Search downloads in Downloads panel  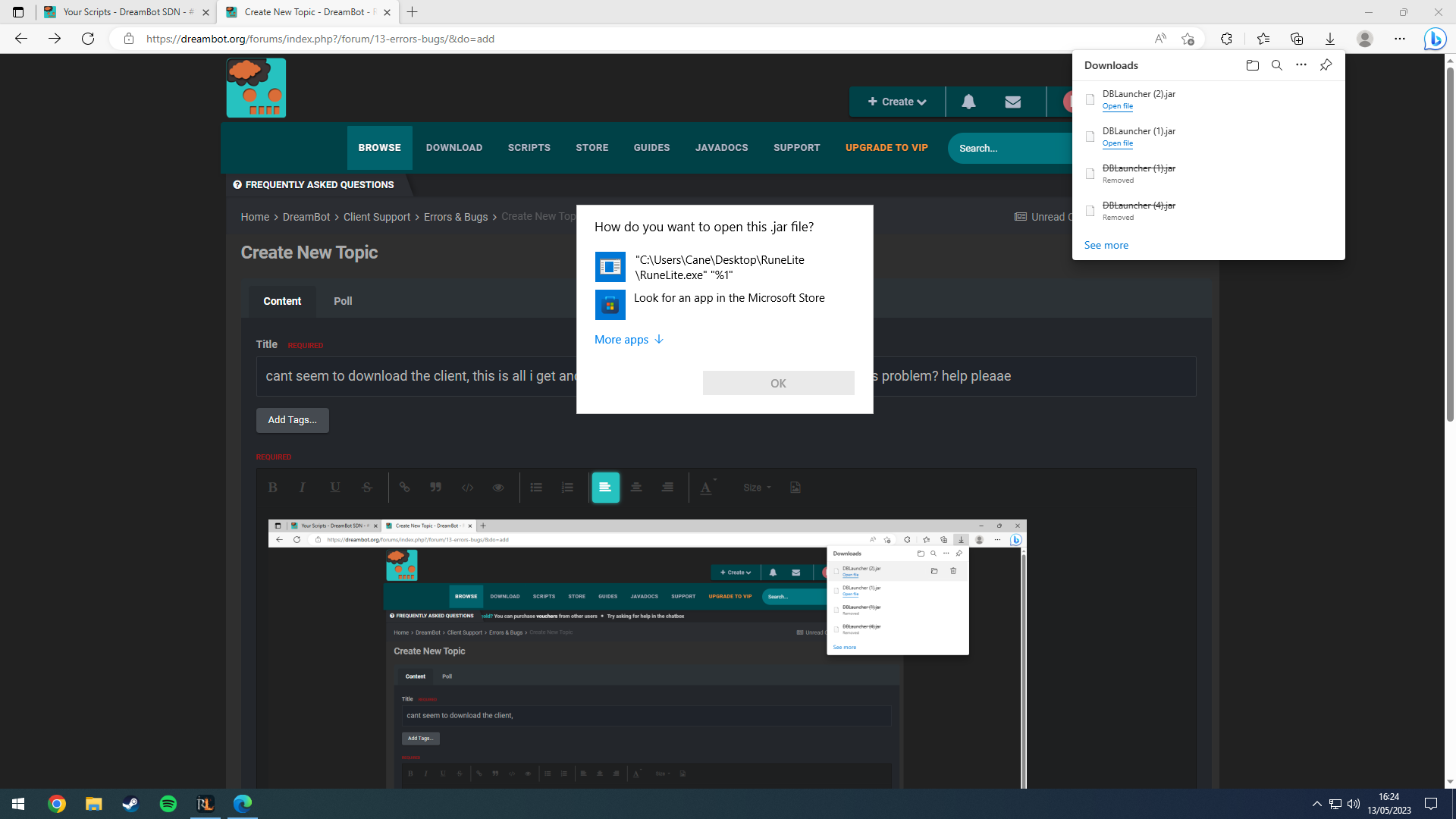(x=1277, y=65)
